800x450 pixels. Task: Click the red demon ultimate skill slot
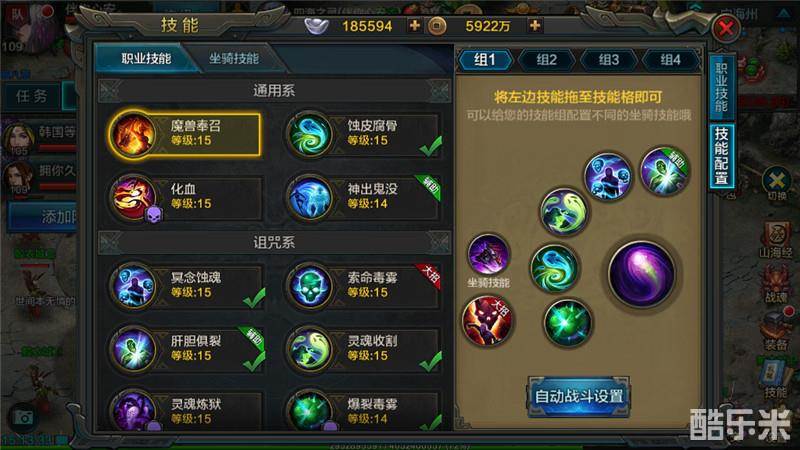(x=487, y=321)
